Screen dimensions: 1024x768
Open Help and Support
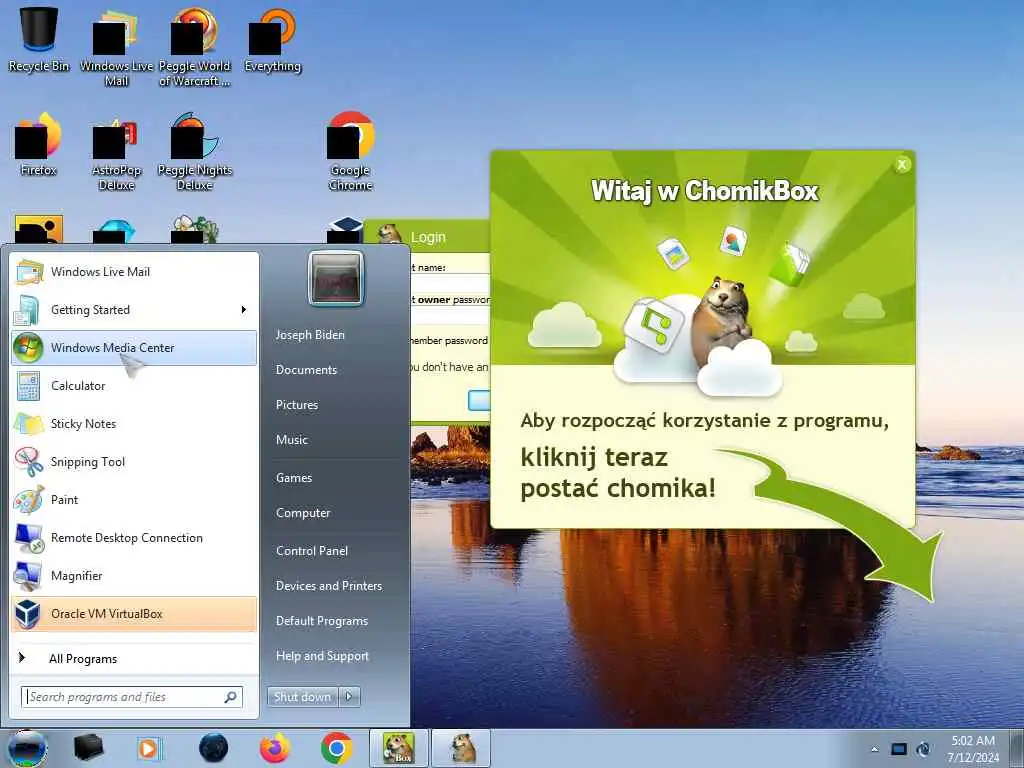coord(323,656)
